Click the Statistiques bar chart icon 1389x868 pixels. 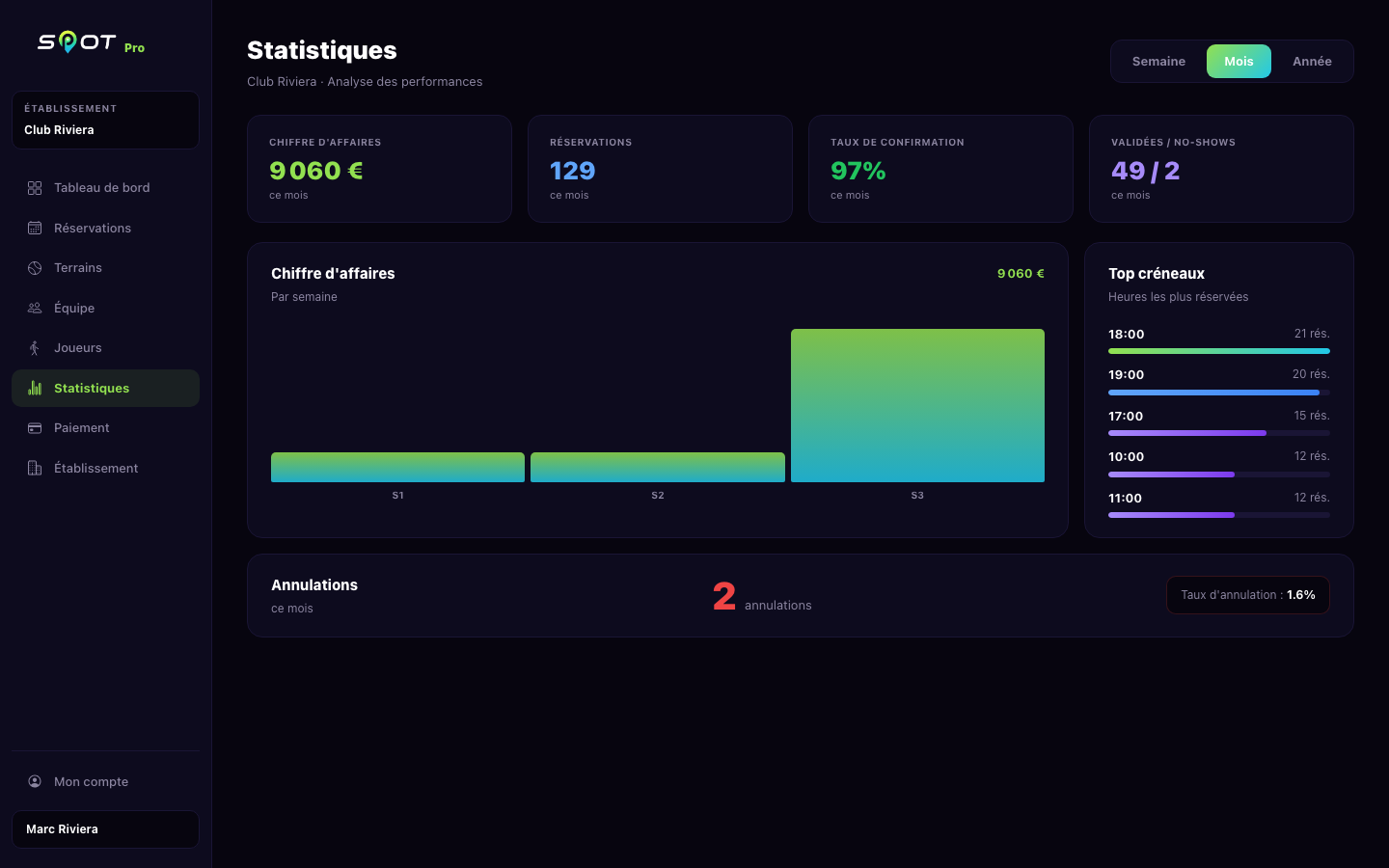[x=35, y=388]
